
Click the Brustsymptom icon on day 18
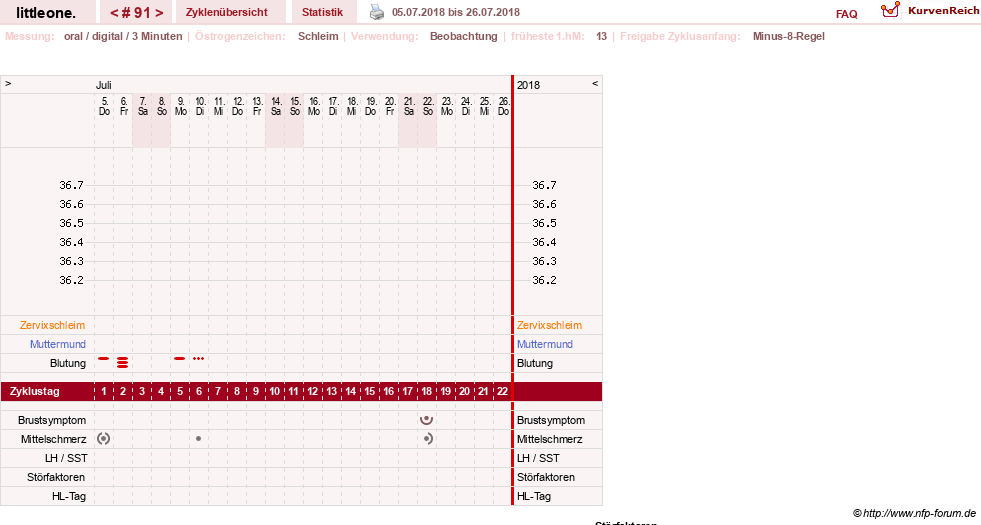427,420
